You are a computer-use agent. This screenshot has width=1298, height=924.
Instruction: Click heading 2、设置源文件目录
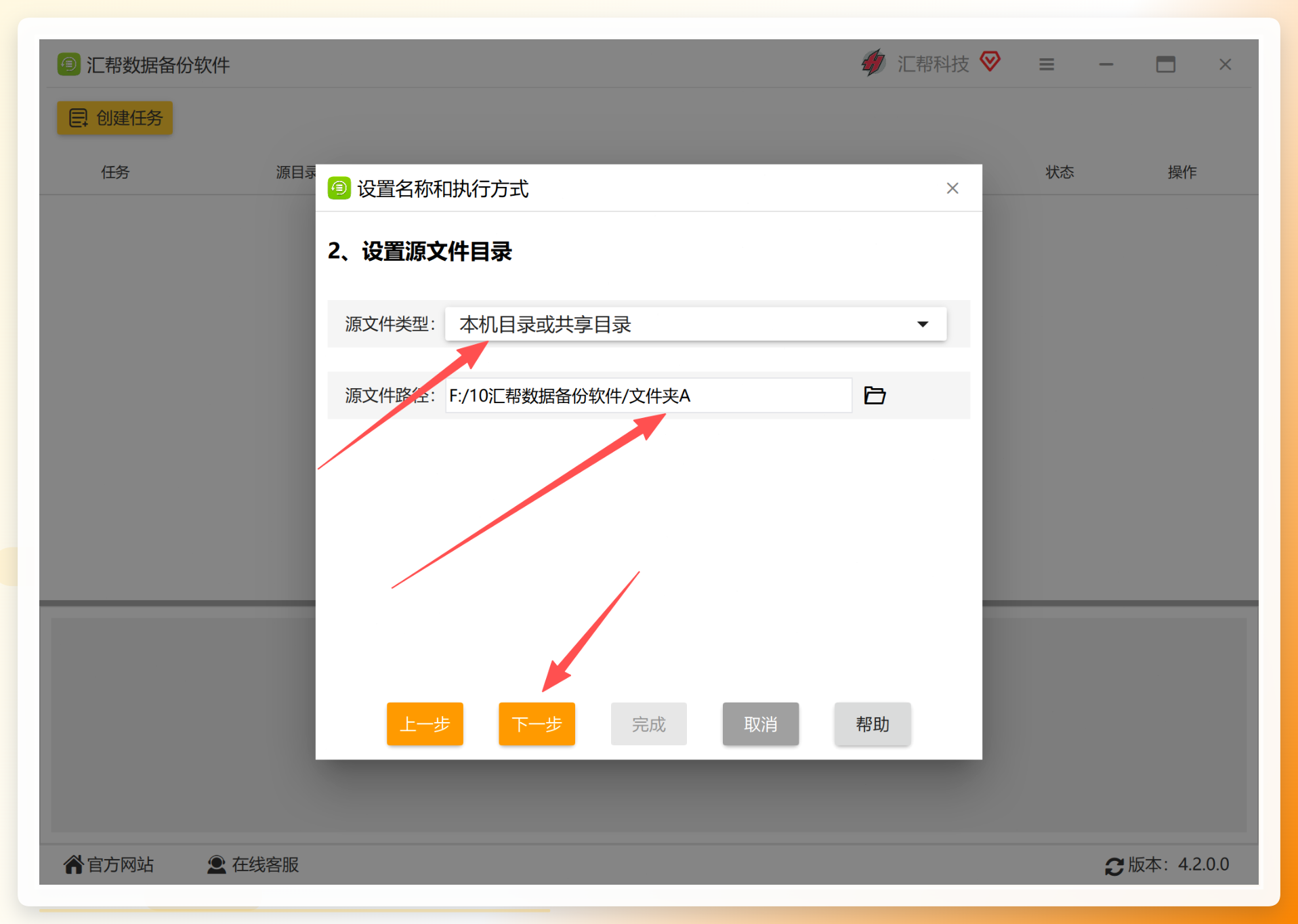[x=420, y=251]
